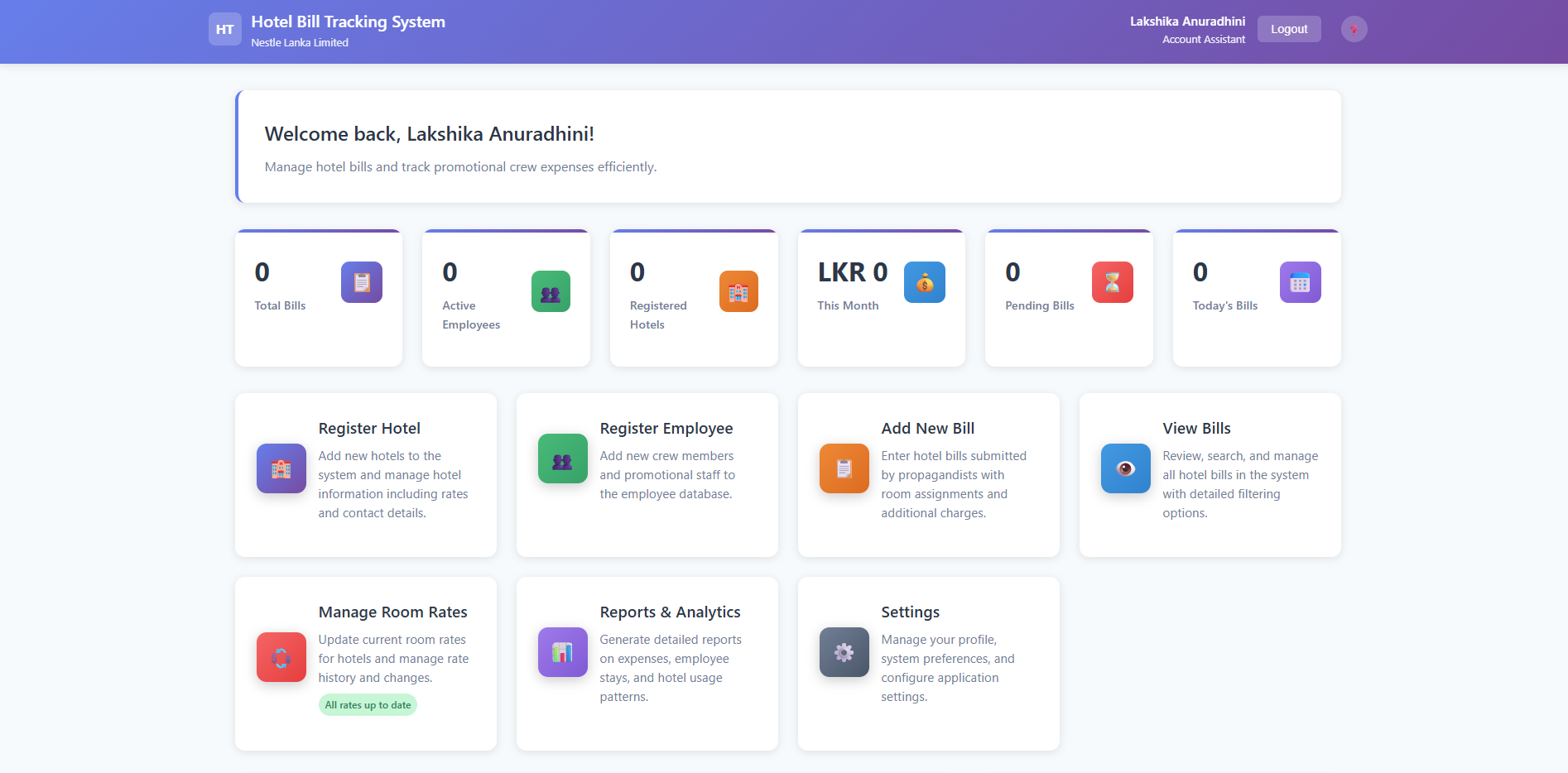The height and width of the screenshot is (773, 1568).
Task: Click the This Month money bag icon
Action: pos(924,282)
